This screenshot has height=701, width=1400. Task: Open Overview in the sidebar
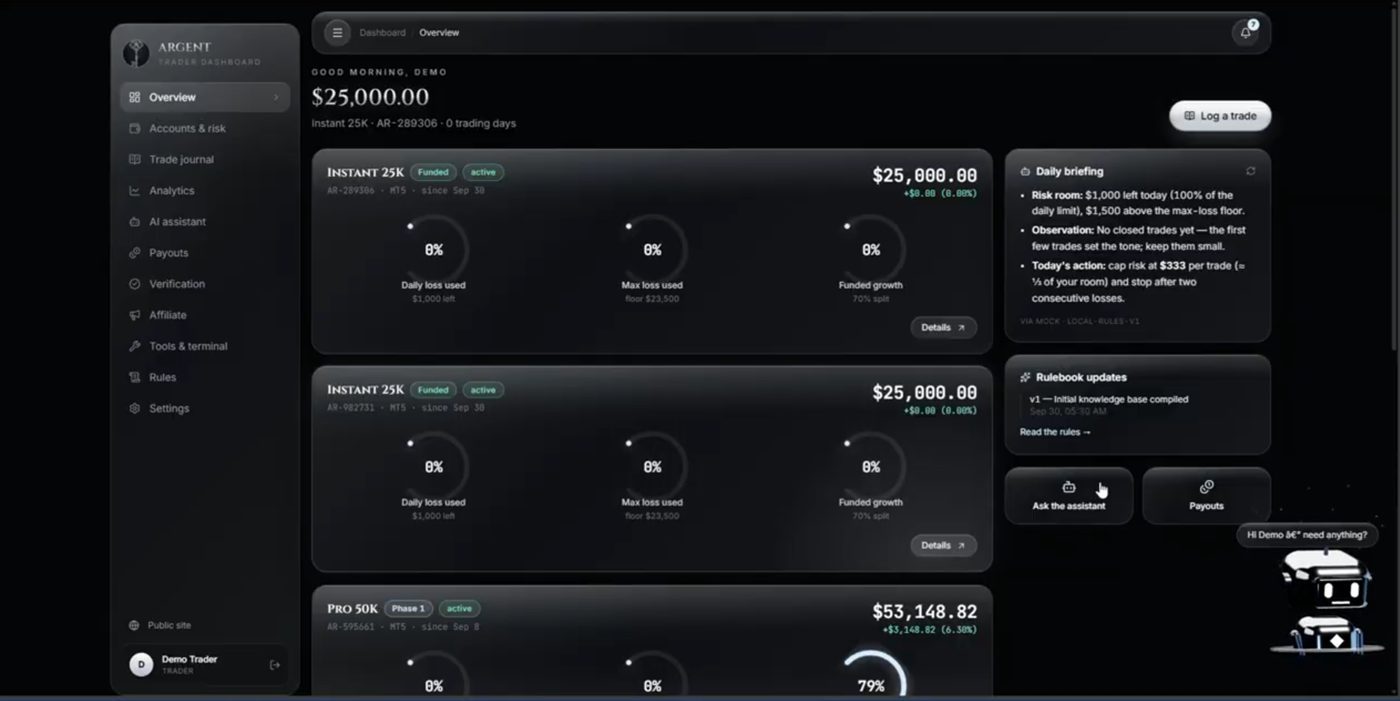pos(205,97)
